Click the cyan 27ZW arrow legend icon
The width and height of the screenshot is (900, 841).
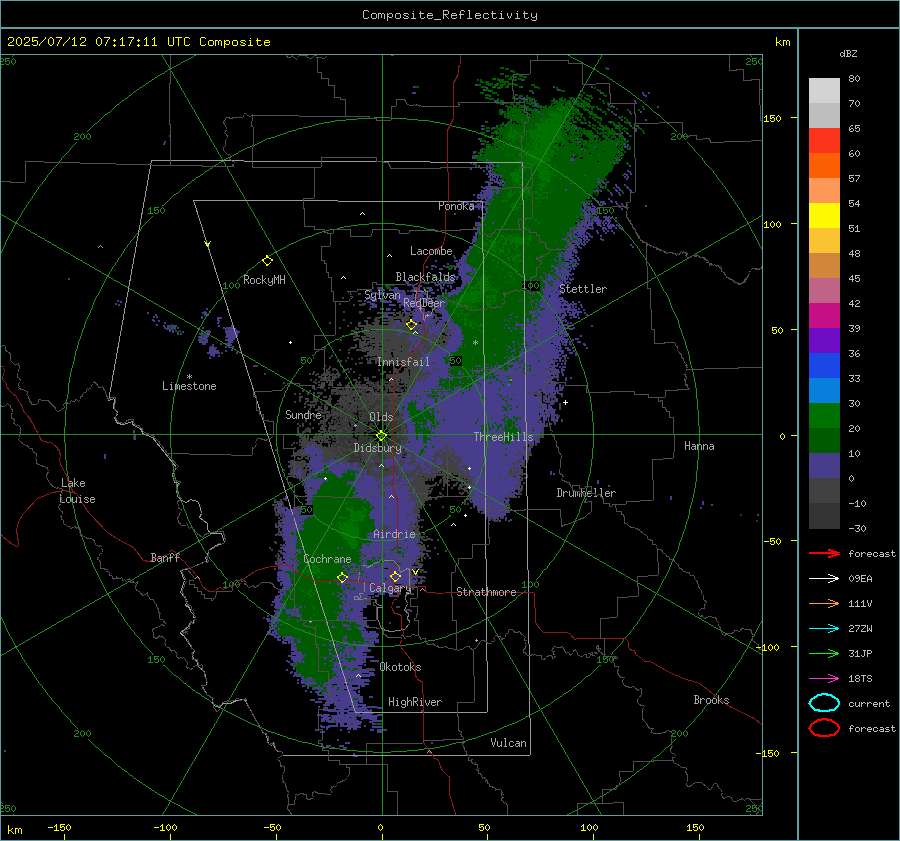[824, 629]
